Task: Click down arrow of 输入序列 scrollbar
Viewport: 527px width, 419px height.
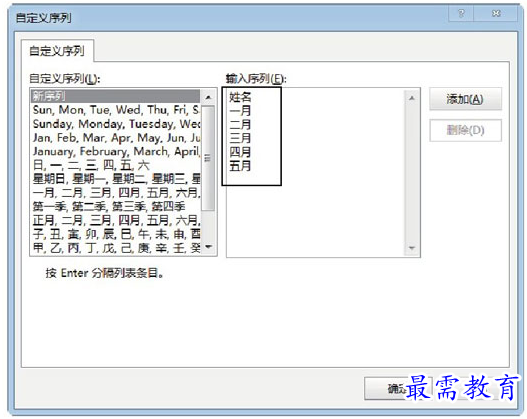Action: point(412,248)
